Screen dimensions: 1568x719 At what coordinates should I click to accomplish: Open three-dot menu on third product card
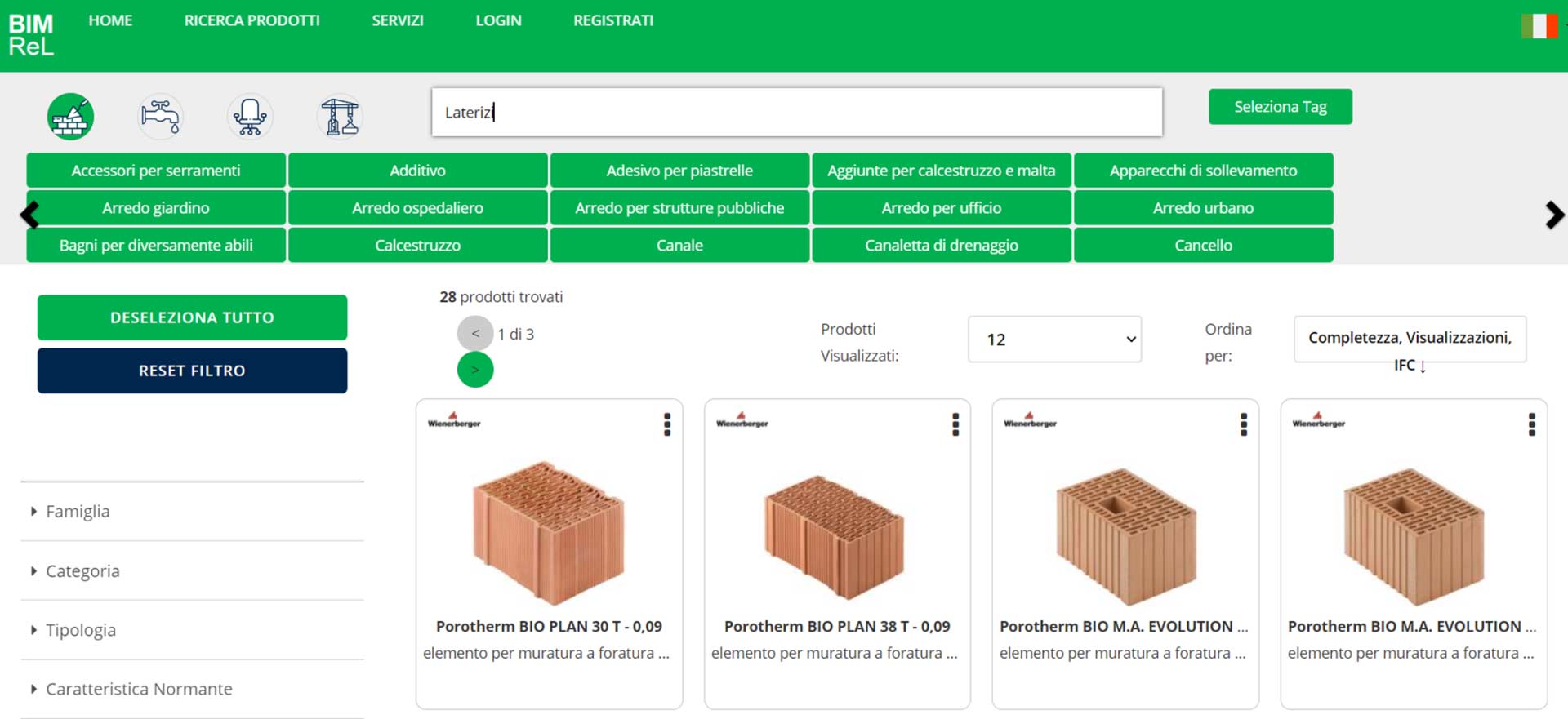pyautogui.click(x=1244, y=424)
